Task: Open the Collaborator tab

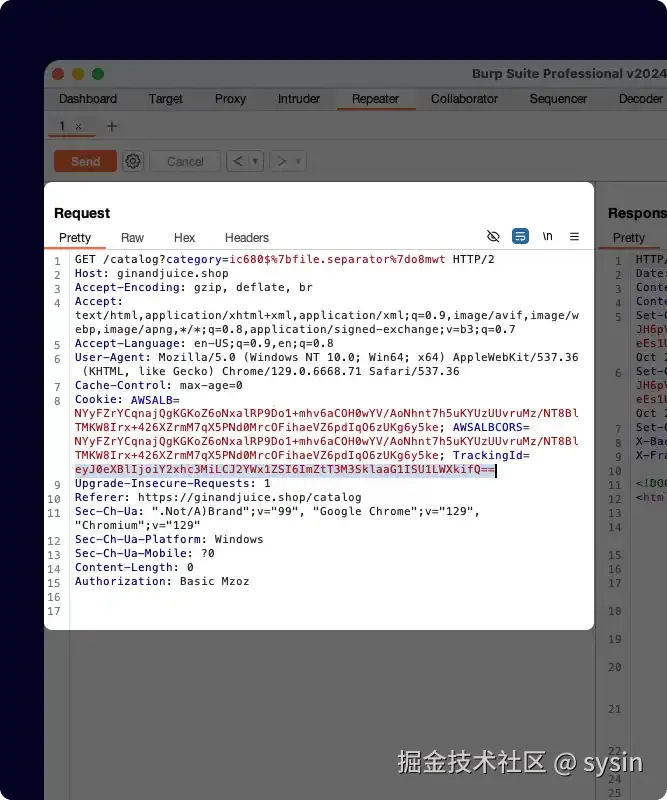Action: coord(464,98)
